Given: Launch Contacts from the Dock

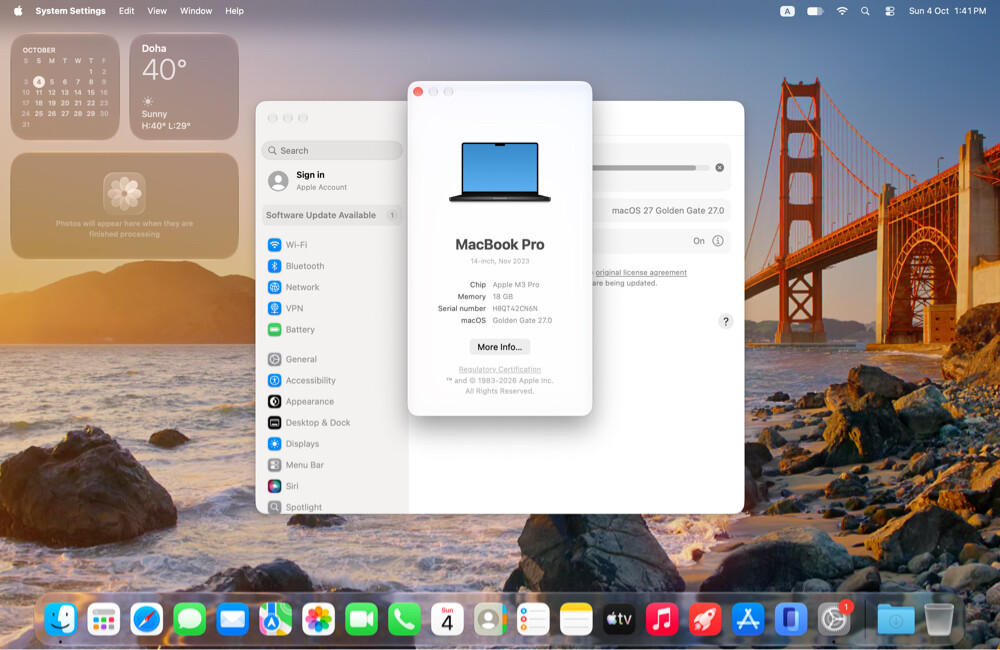Looking at the screenshot, I should [x=490, y=619].
